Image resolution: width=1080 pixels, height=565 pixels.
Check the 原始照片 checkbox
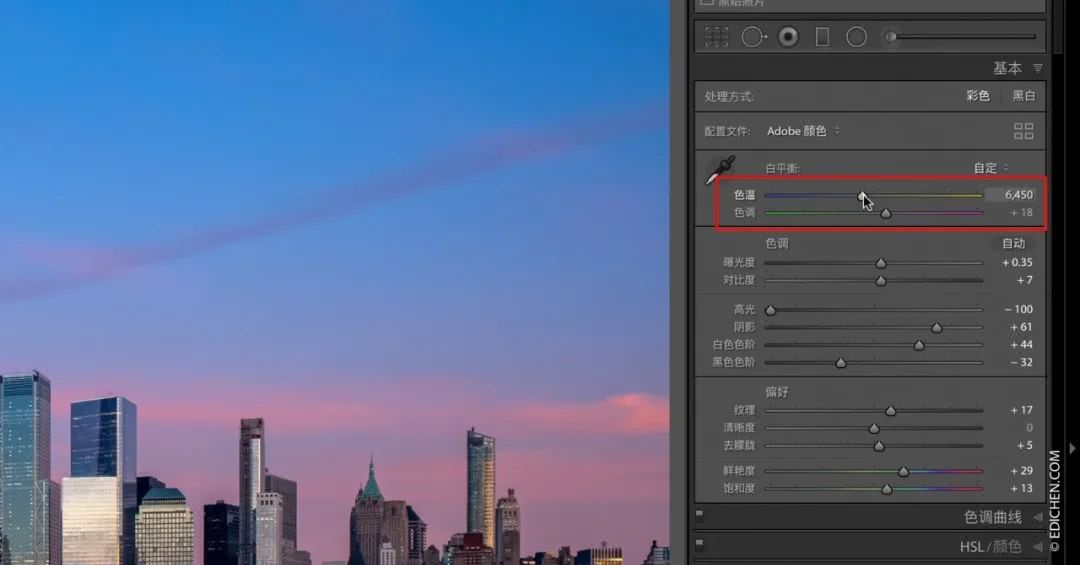pyautogui.click(x=707, y=3)
